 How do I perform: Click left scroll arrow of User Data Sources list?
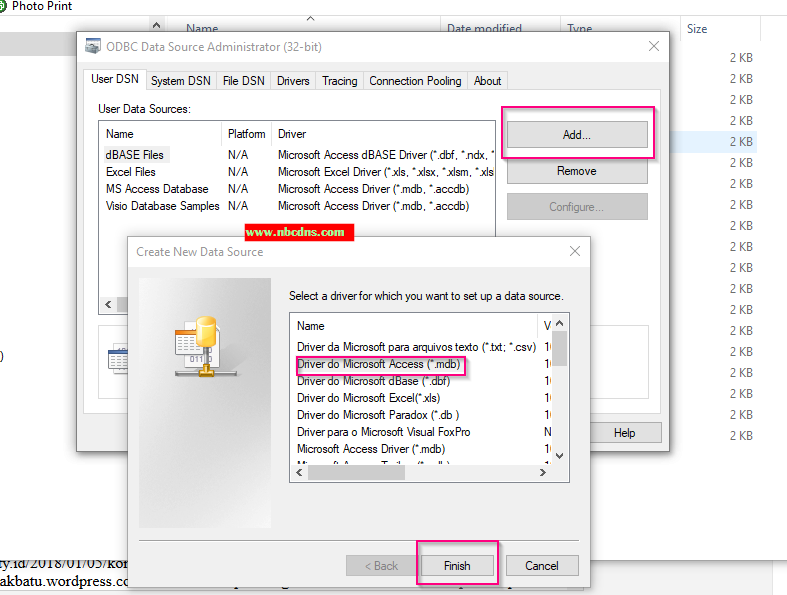coord(108,304)
